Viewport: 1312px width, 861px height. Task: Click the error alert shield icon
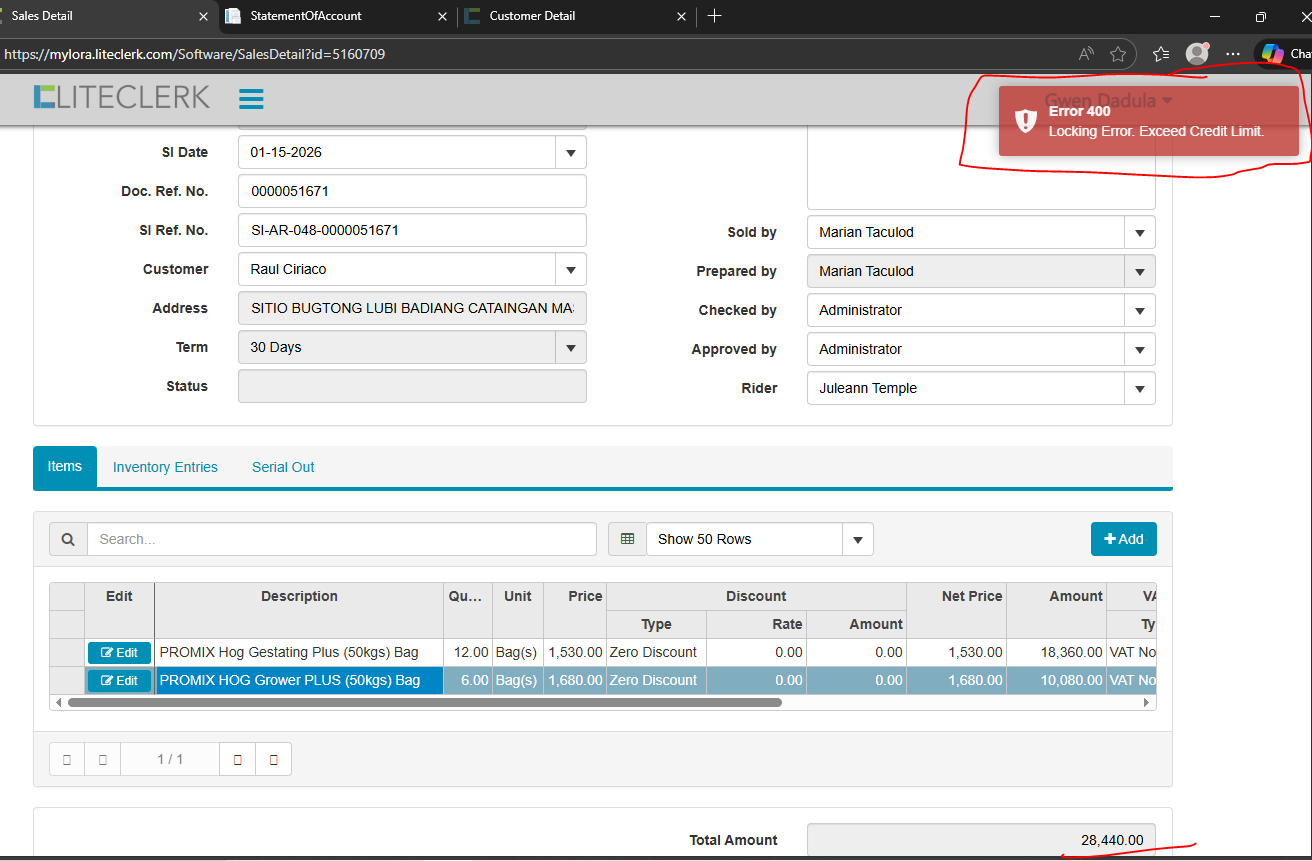point(1025,121)
